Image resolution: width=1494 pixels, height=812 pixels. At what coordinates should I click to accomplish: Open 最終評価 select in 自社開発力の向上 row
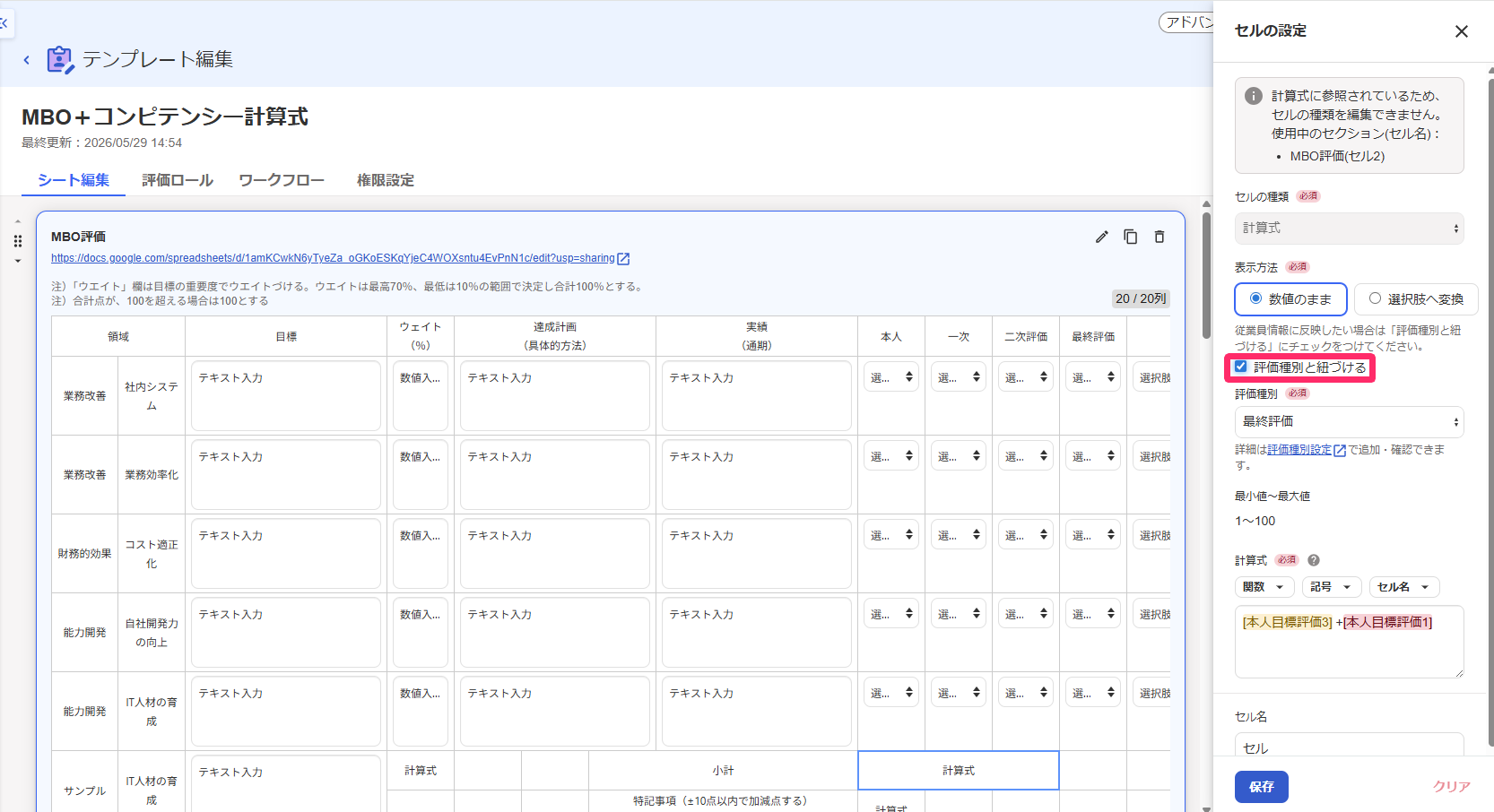point(1093,615)
